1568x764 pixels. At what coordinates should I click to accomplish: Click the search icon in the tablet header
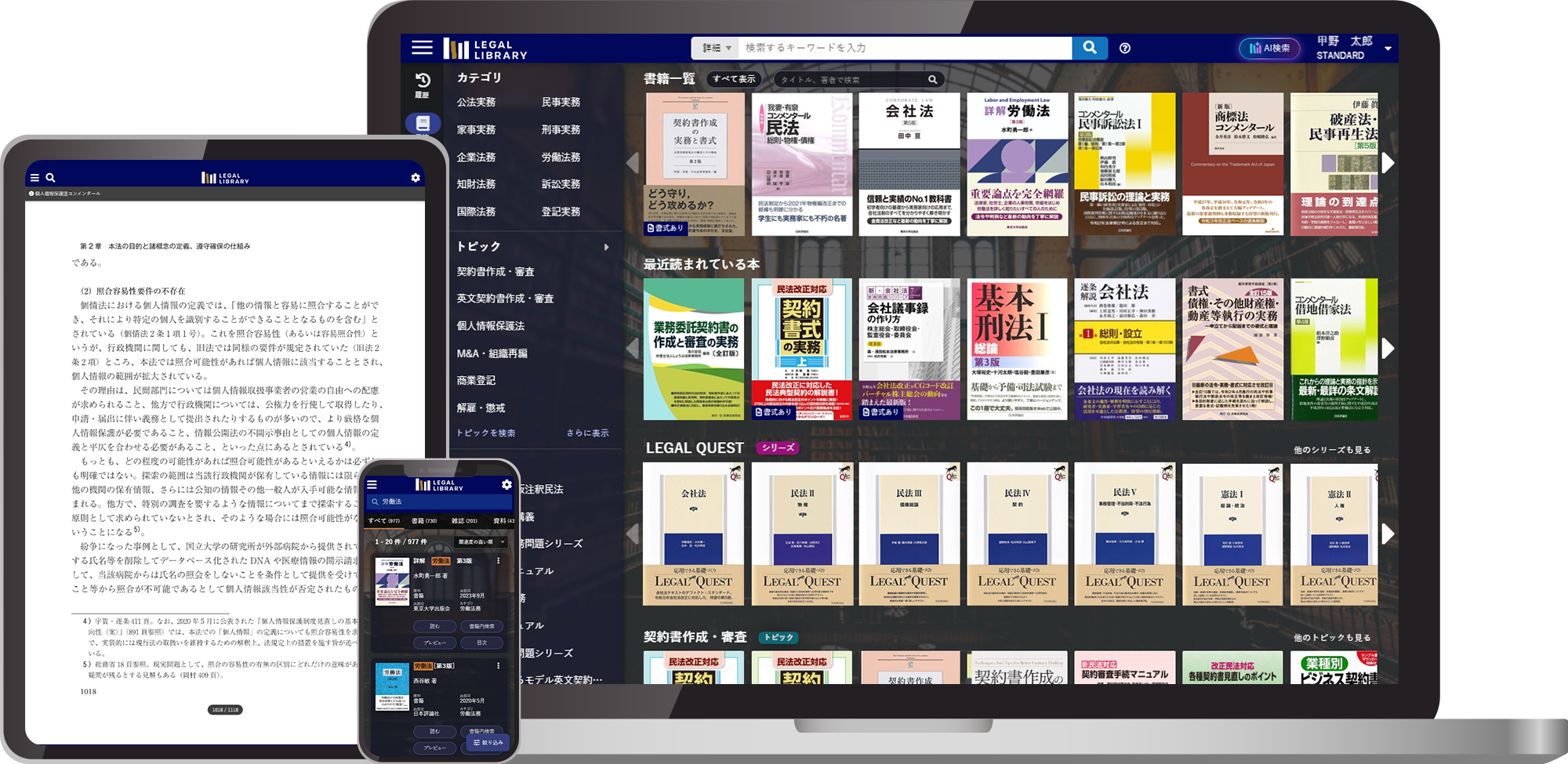50,178
